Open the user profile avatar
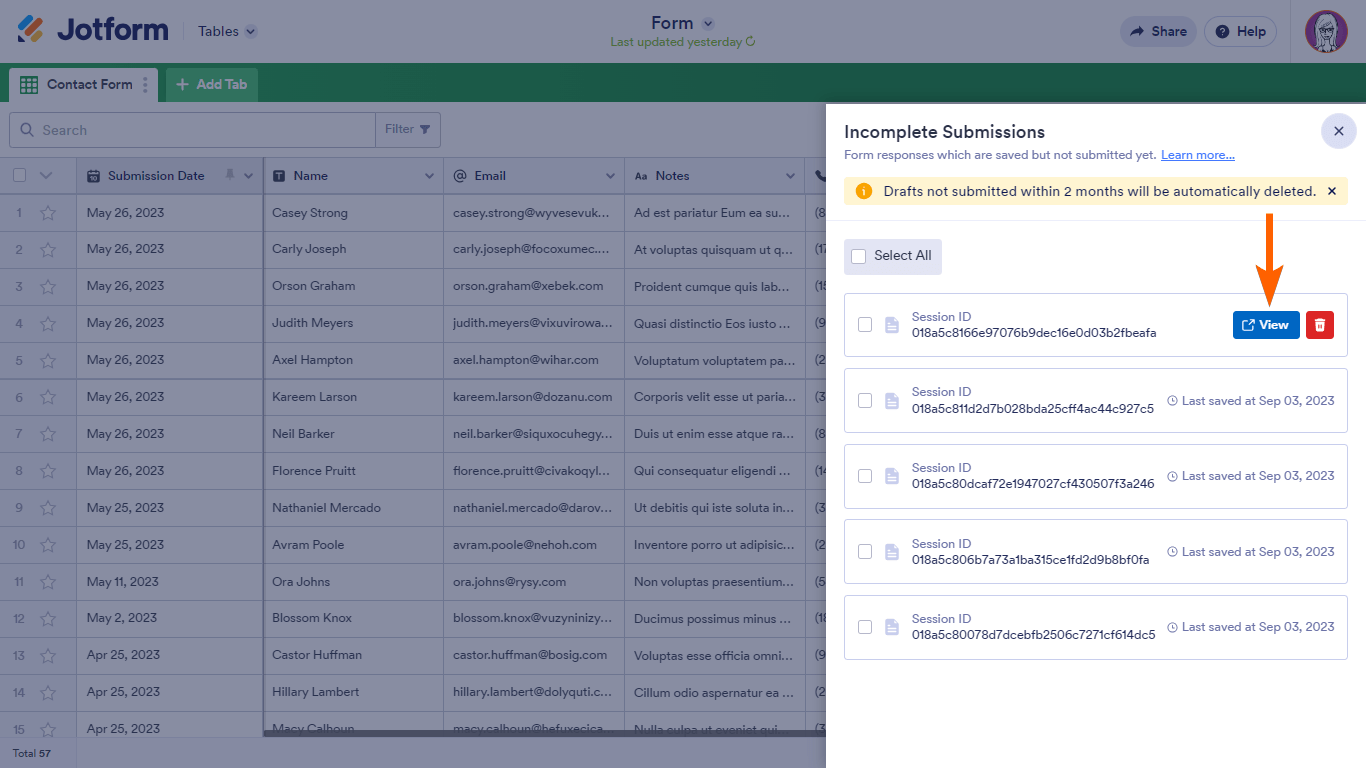This screenshot has width=1366, height=768. point(1326,32)
